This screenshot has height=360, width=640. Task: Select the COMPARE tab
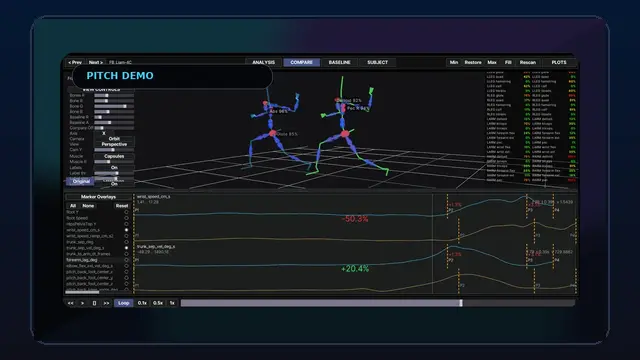point(302,62)
